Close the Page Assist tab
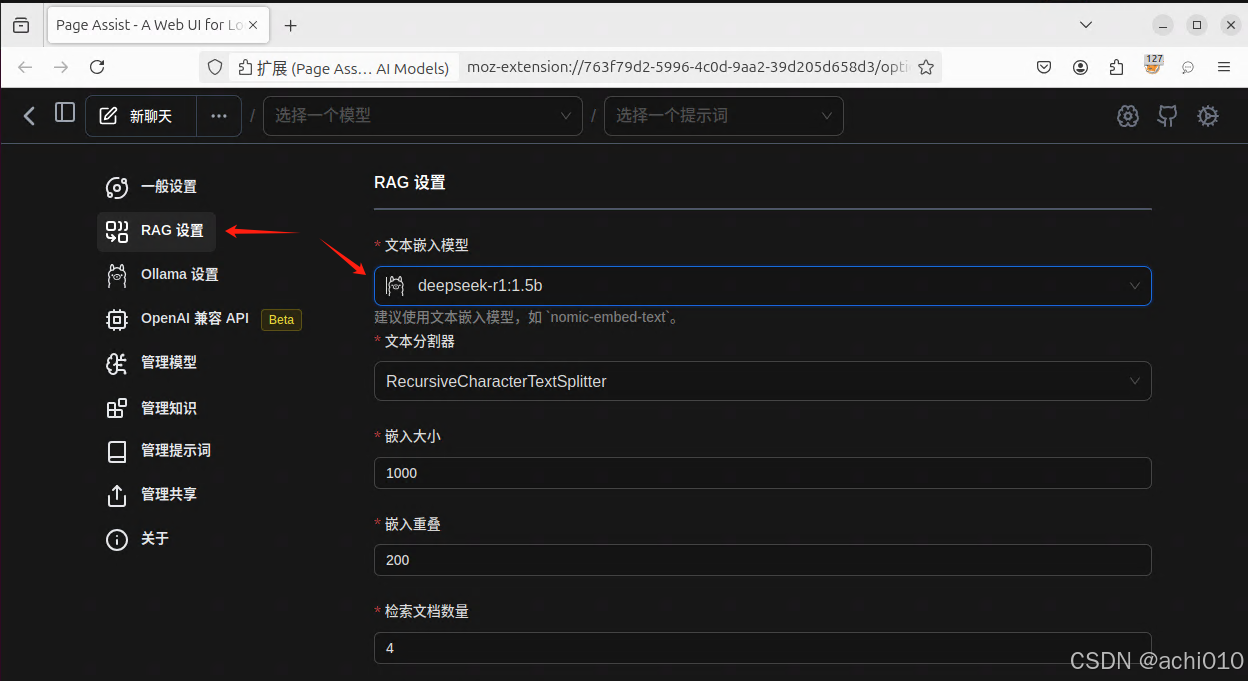 (x=254, y=25)
